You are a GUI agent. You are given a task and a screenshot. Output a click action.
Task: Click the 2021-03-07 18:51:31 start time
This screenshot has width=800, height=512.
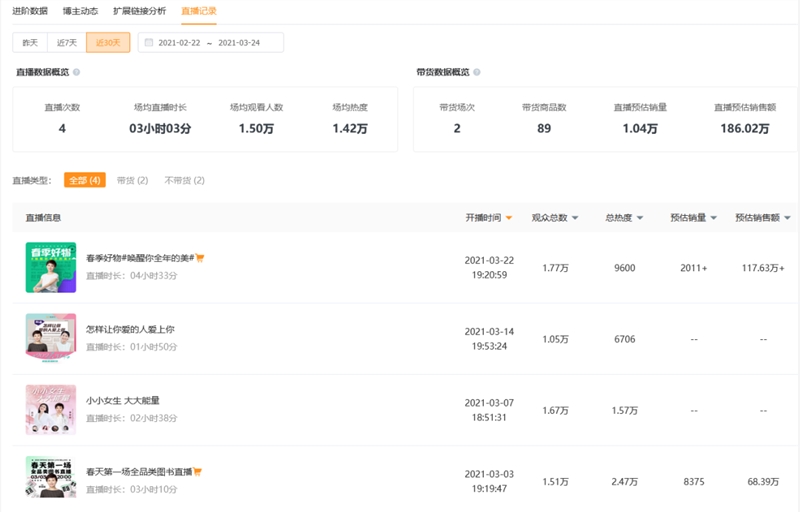489,410
